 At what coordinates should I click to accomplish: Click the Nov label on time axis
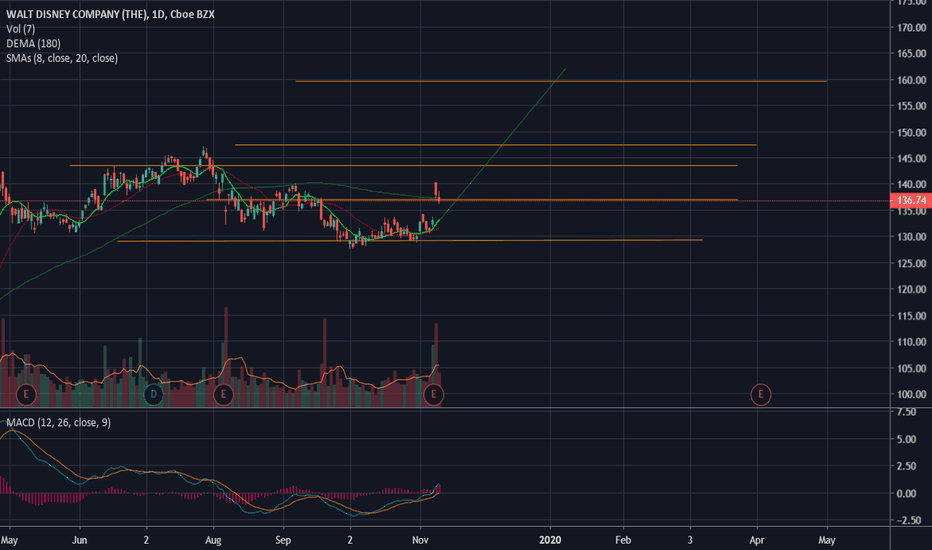coord(420,540)
